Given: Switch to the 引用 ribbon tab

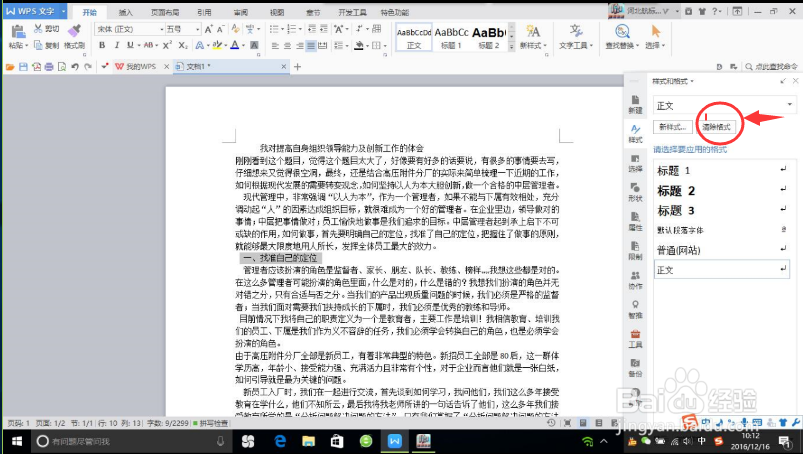Looking at the screenshot, I should (x=204, y=12).
